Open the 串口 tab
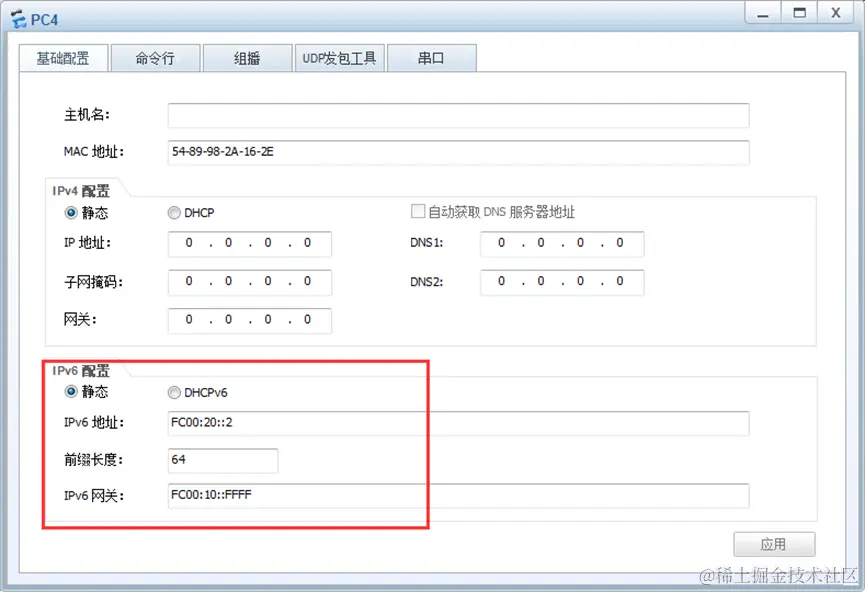This screenshot has height=592, width=865. tap(431, 58)
